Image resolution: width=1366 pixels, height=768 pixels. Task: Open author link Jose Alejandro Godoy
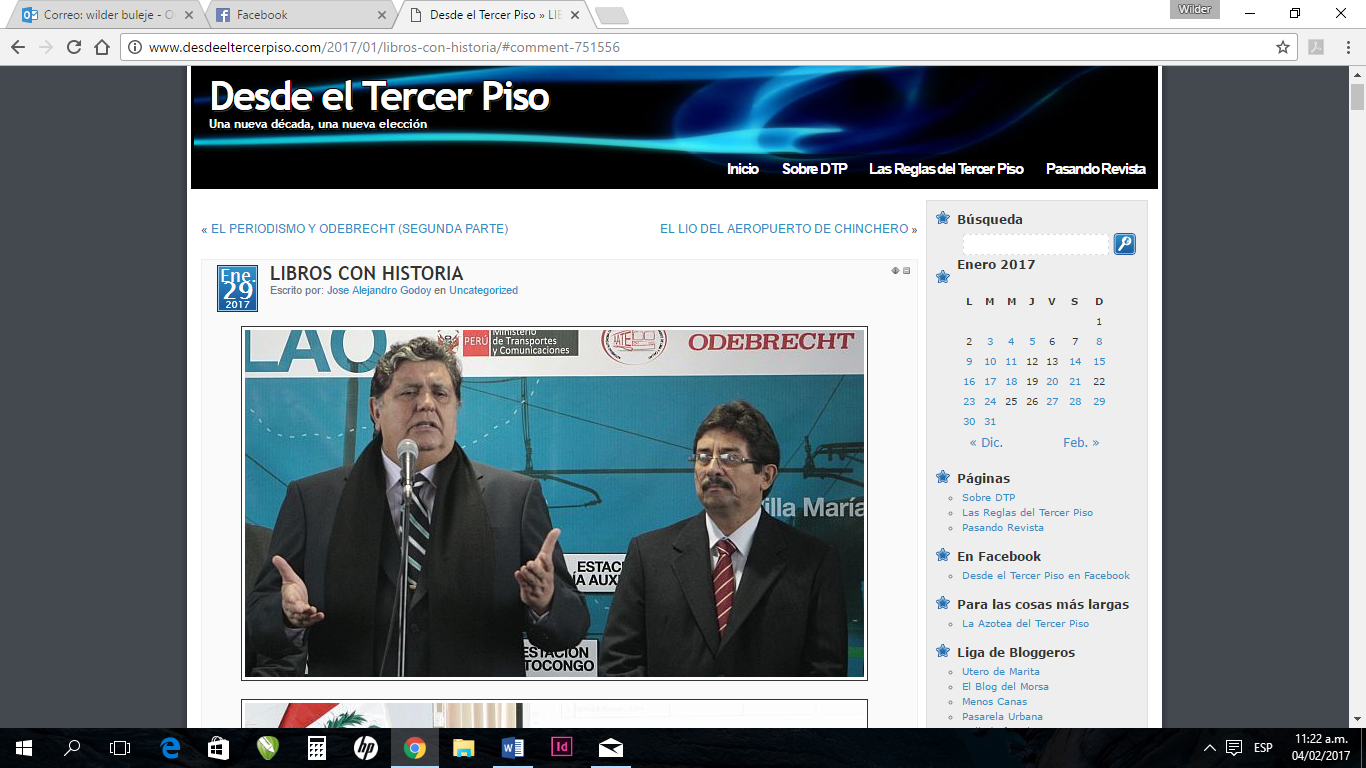(x=379, y=290)
